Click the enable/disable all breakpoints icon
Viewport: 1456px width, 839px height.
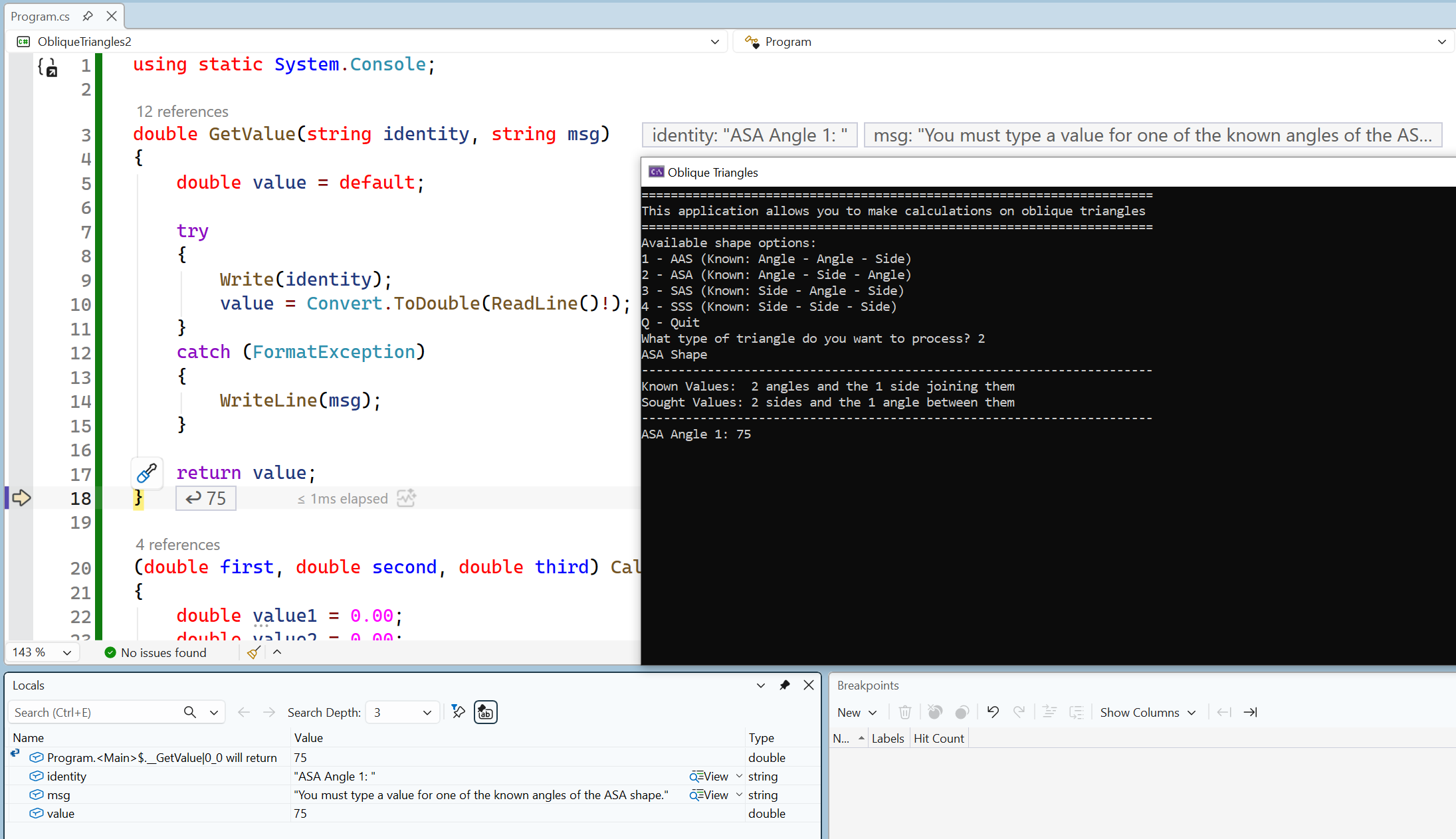pyautogui.click(x=962, y=712)
